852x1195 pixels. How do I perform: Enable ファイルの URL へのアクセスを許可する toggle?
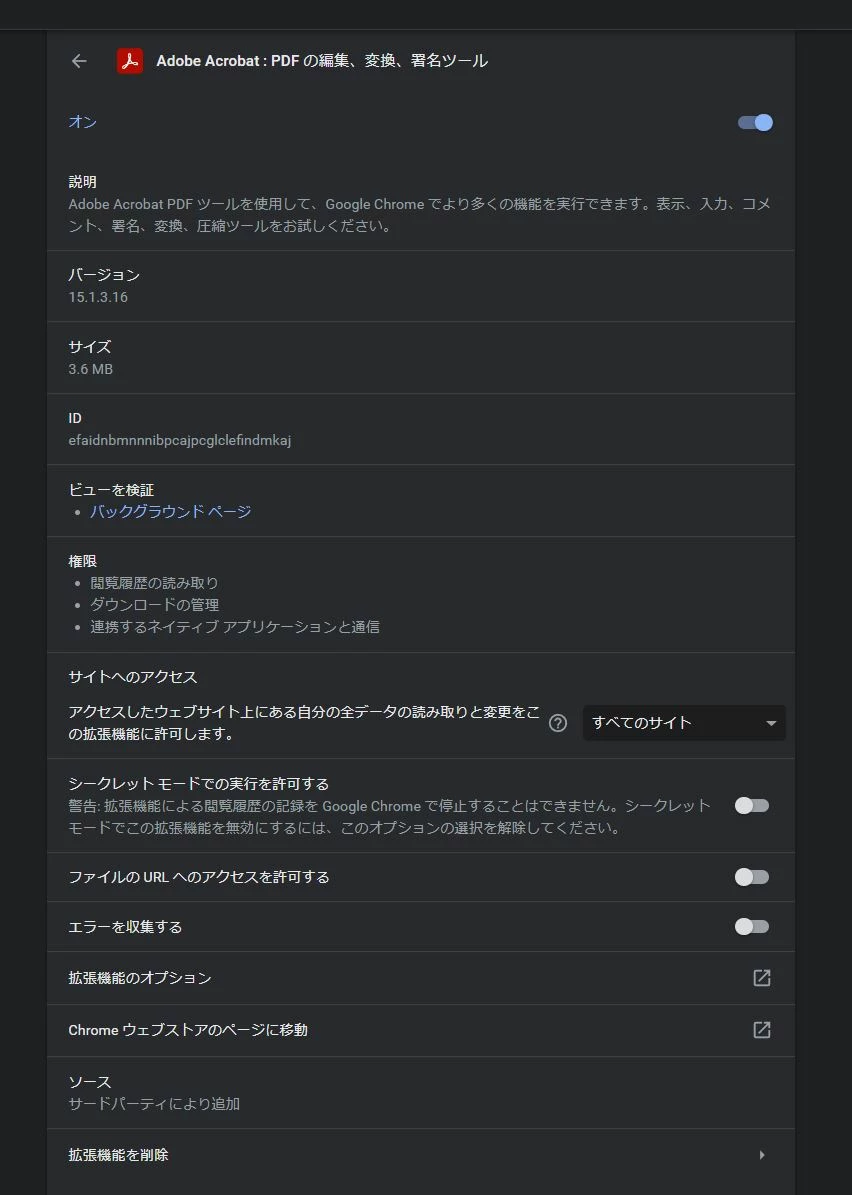(752, 877)
